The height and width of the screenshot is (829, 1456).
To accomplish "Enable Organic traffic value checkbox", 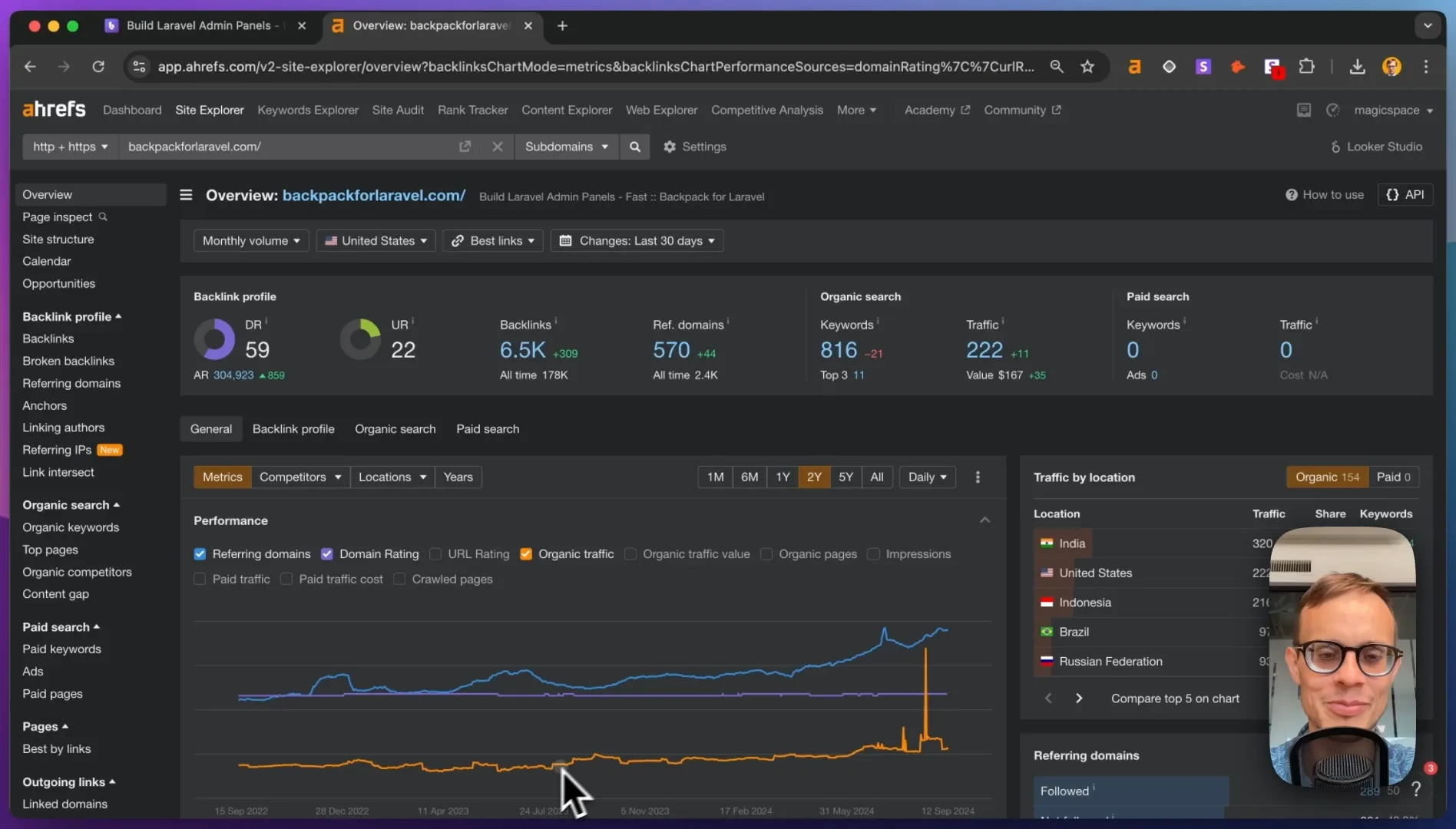I will [x=630, y=554].
